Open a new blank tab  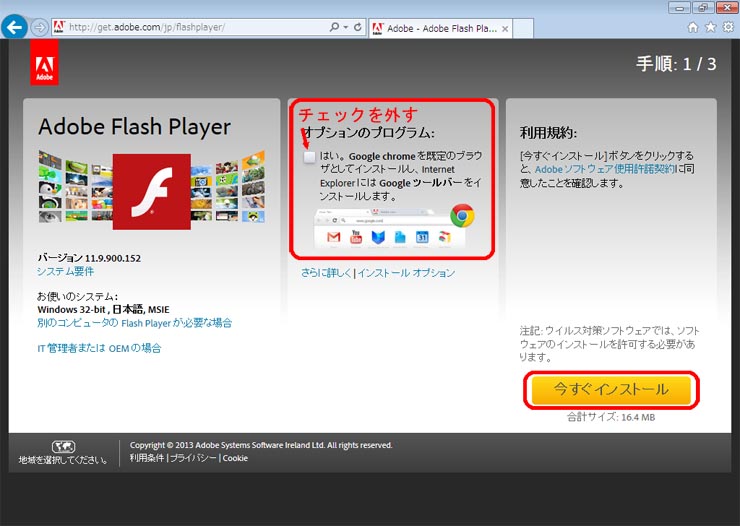522,28
